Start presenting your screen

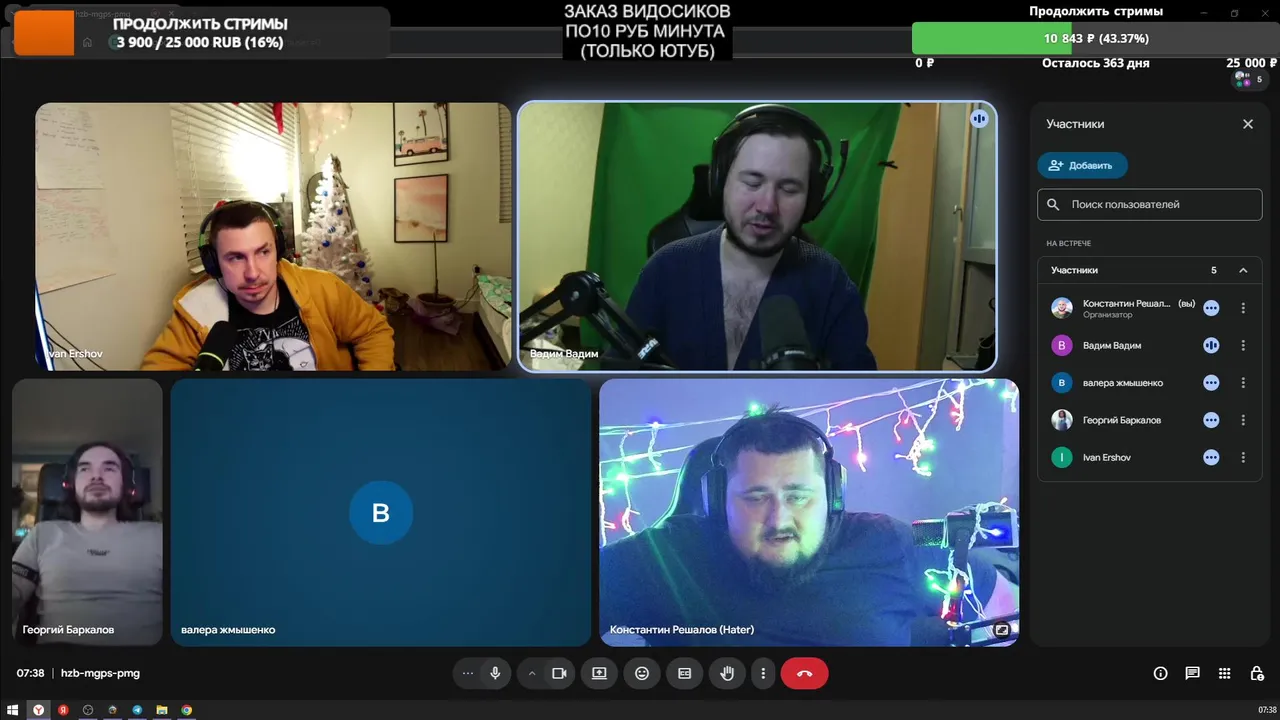[x=599, y=673]
